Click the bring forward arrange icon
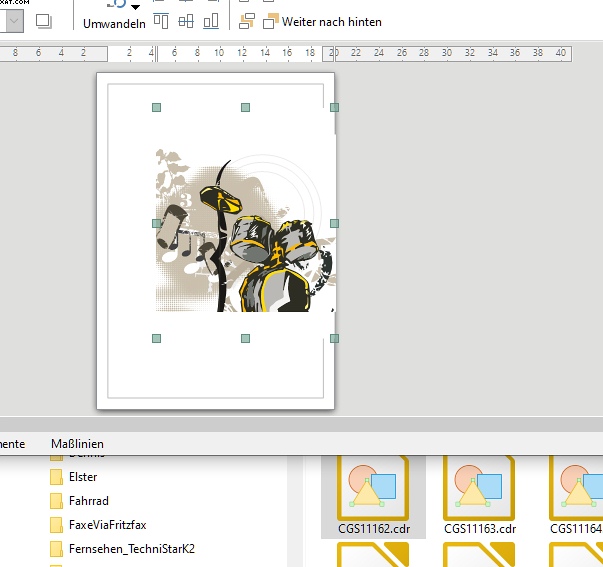This screenshot has height=567, width=603. [247, 21]
